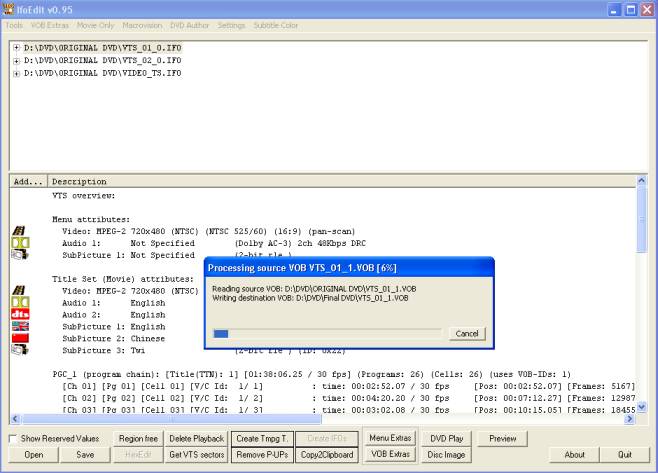The height and width of the screenshot is (473, 658).
Task: Open the Subtitle Color menu
Action: (x=276, y=26)
